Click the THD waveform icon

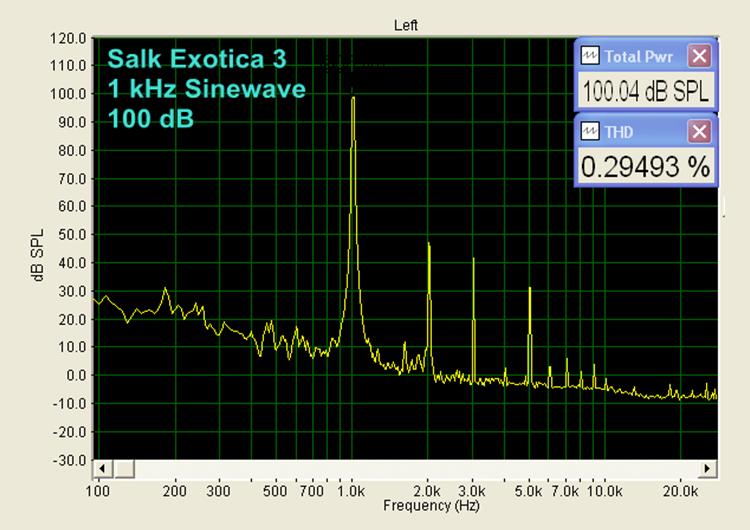[x=591, y=130]
